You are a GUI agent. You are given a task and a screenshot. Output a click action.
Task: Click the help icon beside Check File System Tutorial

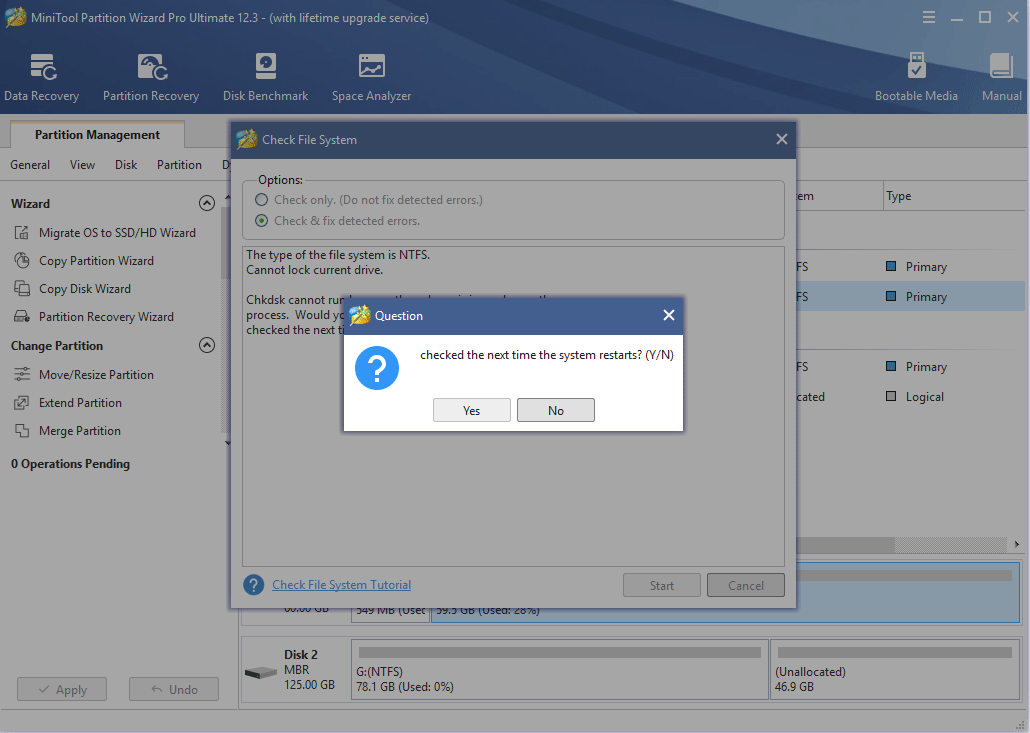[x=254, y=585]
